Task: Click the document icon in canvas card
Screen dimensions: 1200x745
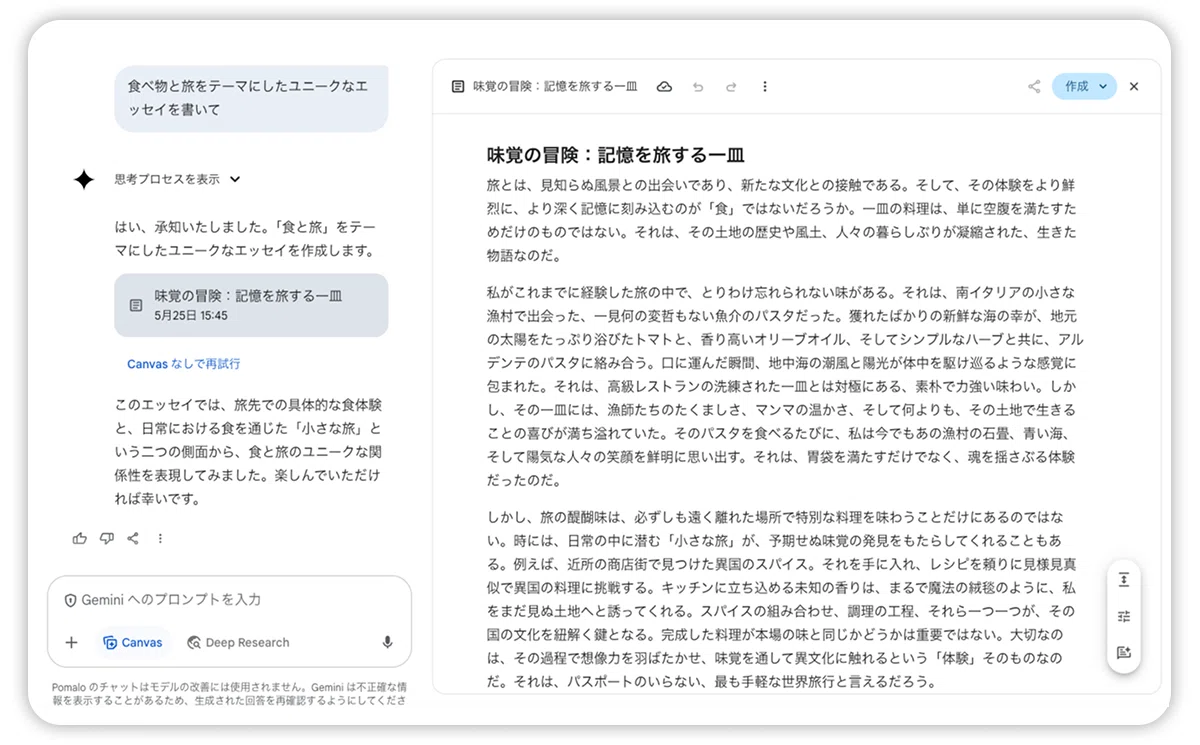Action: [136, 305]
